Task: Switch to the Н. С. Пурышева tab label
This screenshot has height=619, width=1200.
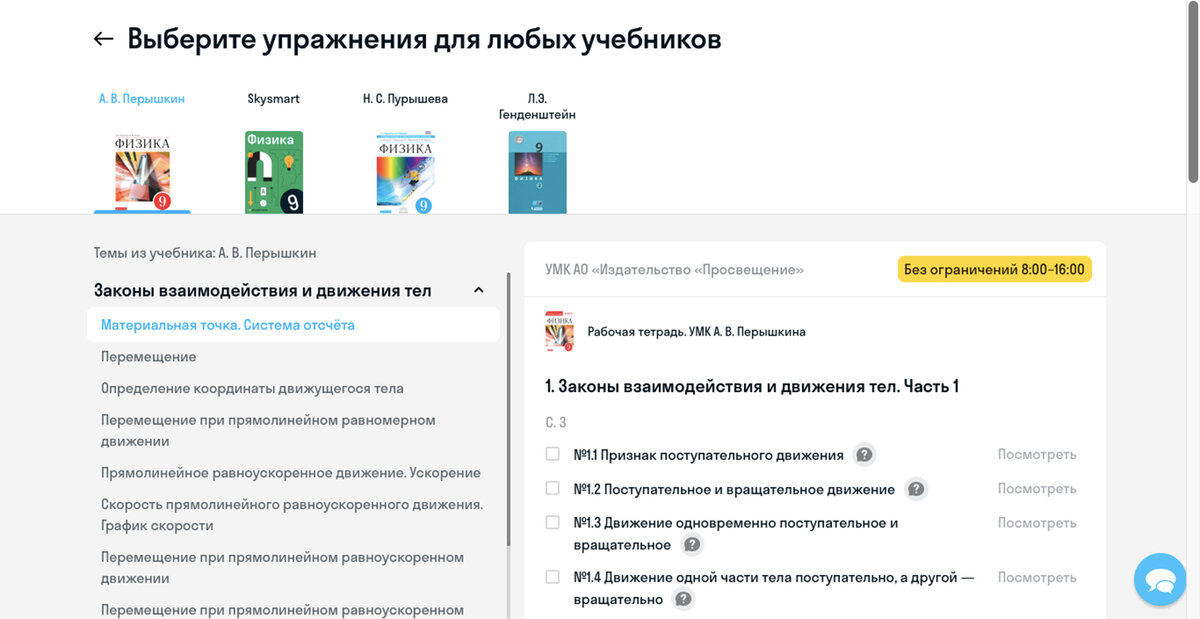Action: [x=405, y=99]
